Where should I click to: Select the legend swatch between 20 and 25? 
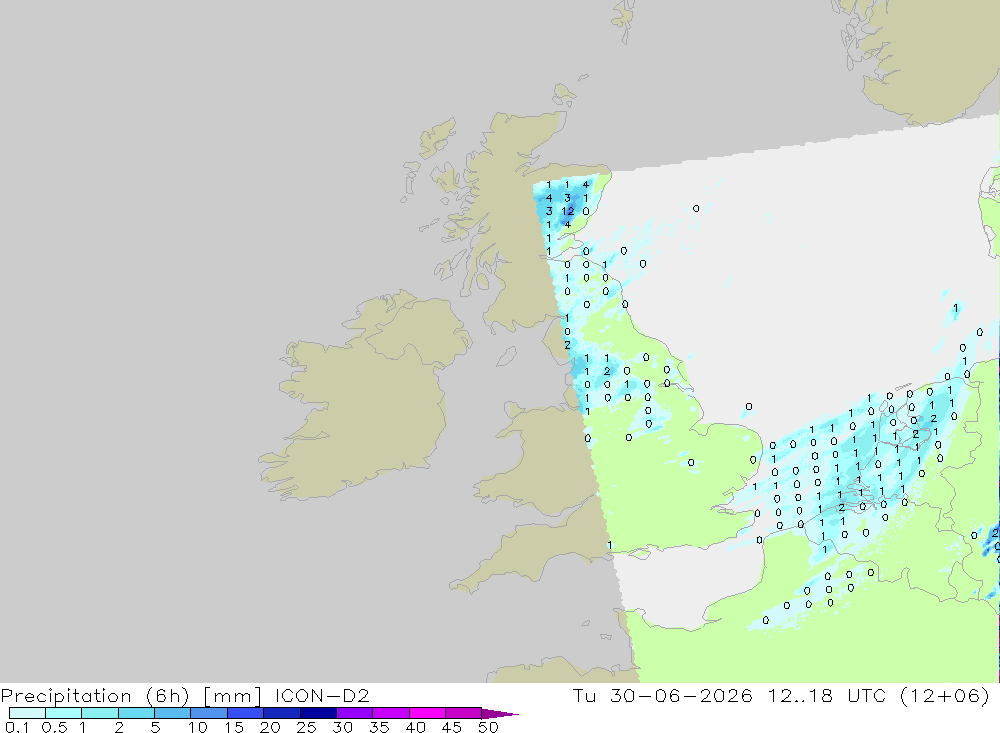(x=282, y=713)
